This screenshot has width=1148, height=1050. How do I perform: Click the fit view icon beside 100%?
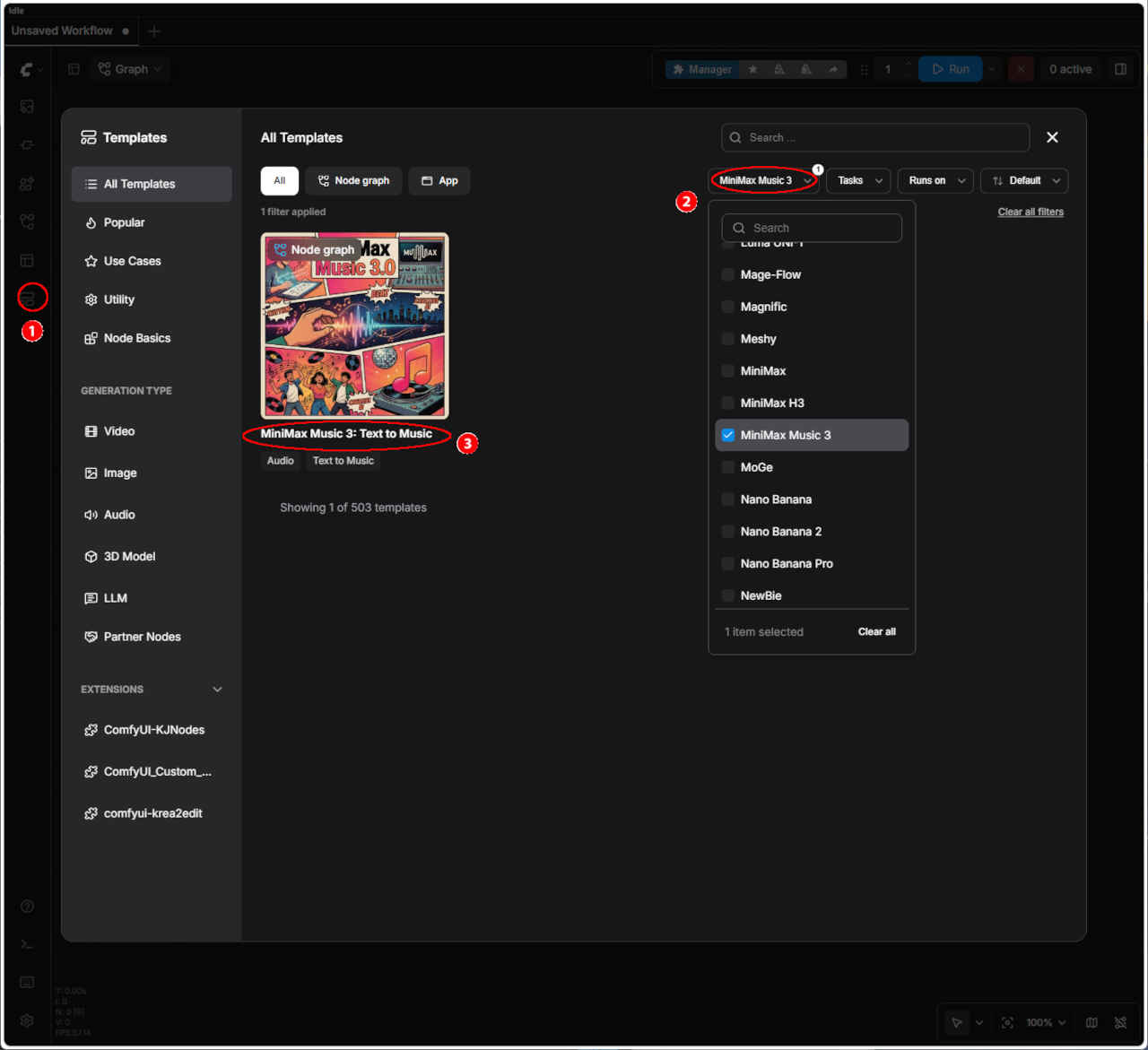pyautogui.click(x=1007, y=1022)
